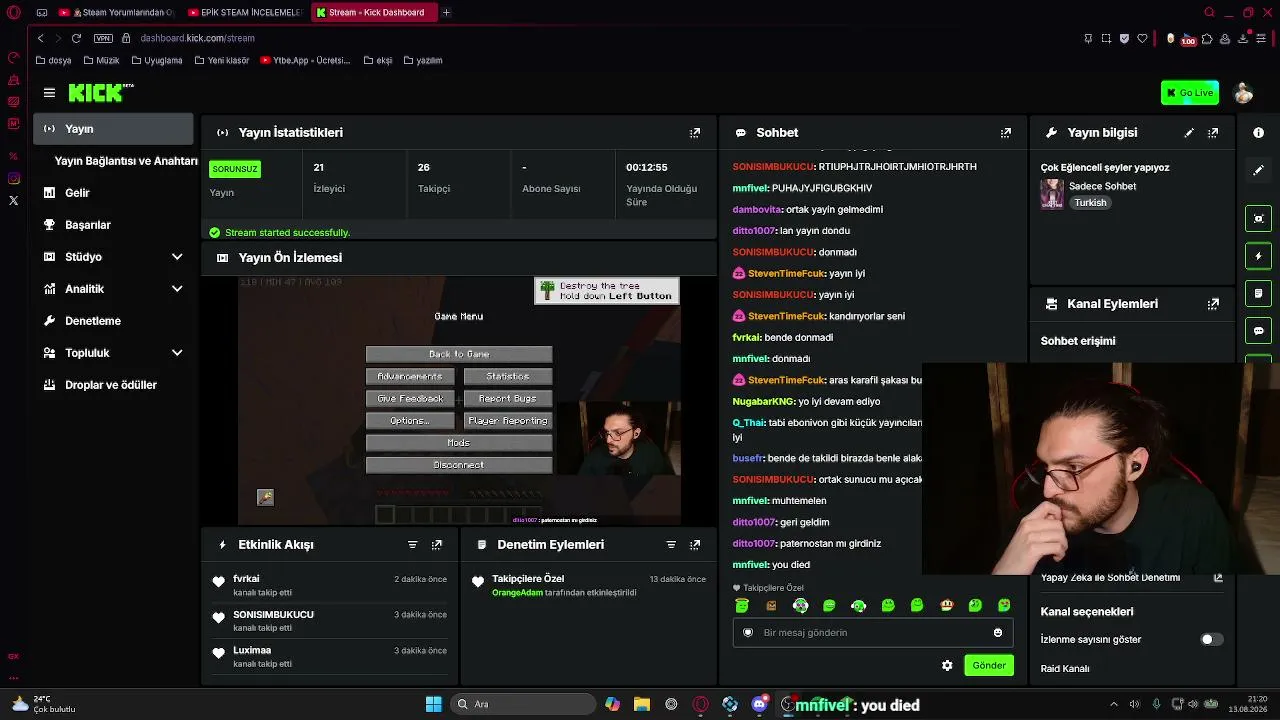The width and height of the screenshot is (1280, 720).
Task: Toggle the browser VPN badge
Action: click(x=103, y=38)
